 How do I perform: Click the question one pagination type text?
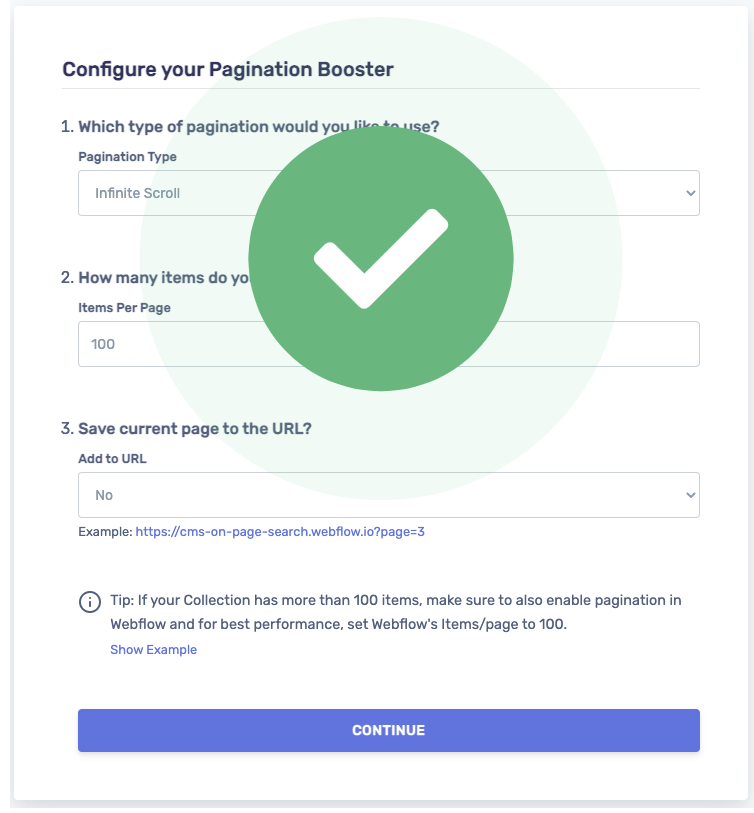[x=250, y=127]
